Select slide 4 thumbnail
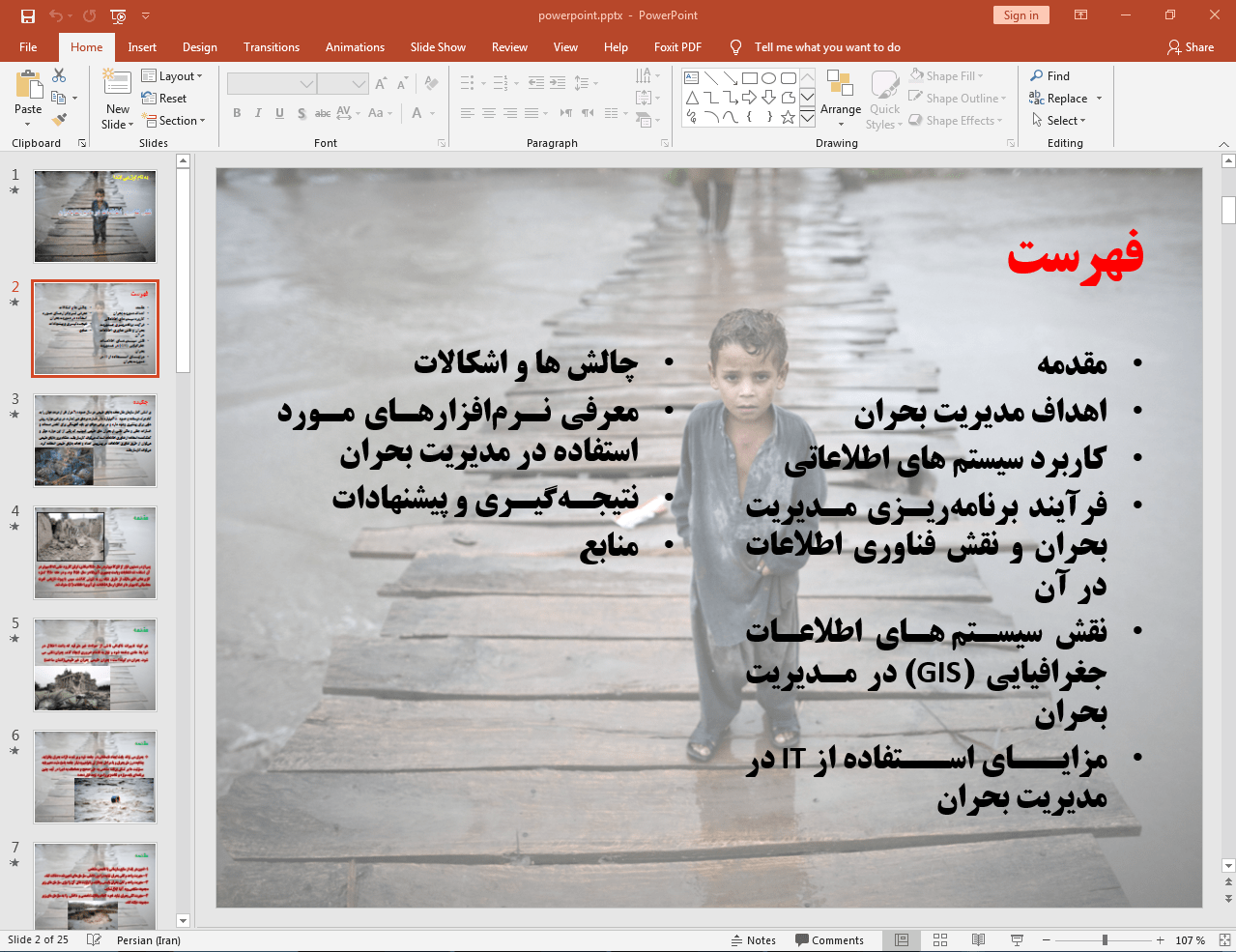 [95, 553]
